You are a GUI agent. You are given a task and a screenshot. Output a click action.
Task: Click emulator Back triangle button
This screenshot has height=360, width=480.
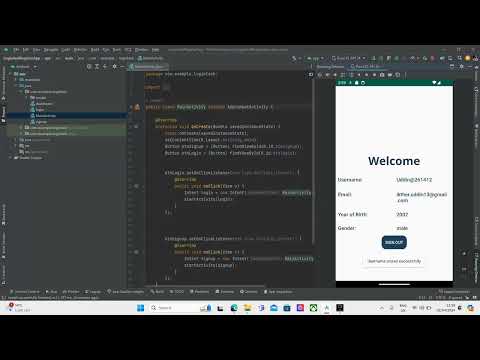pos(359,75)
